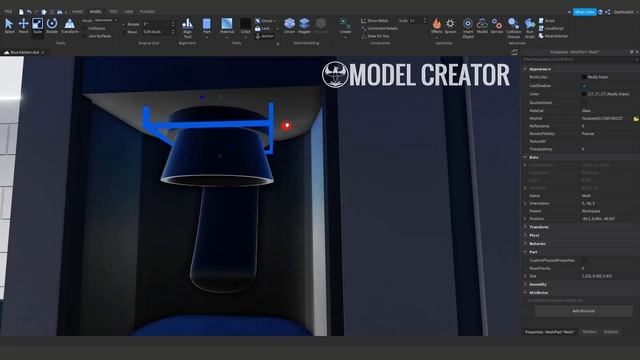
Task: Toggle Anchor on the selected part
Action: click(x=264, y=36)
